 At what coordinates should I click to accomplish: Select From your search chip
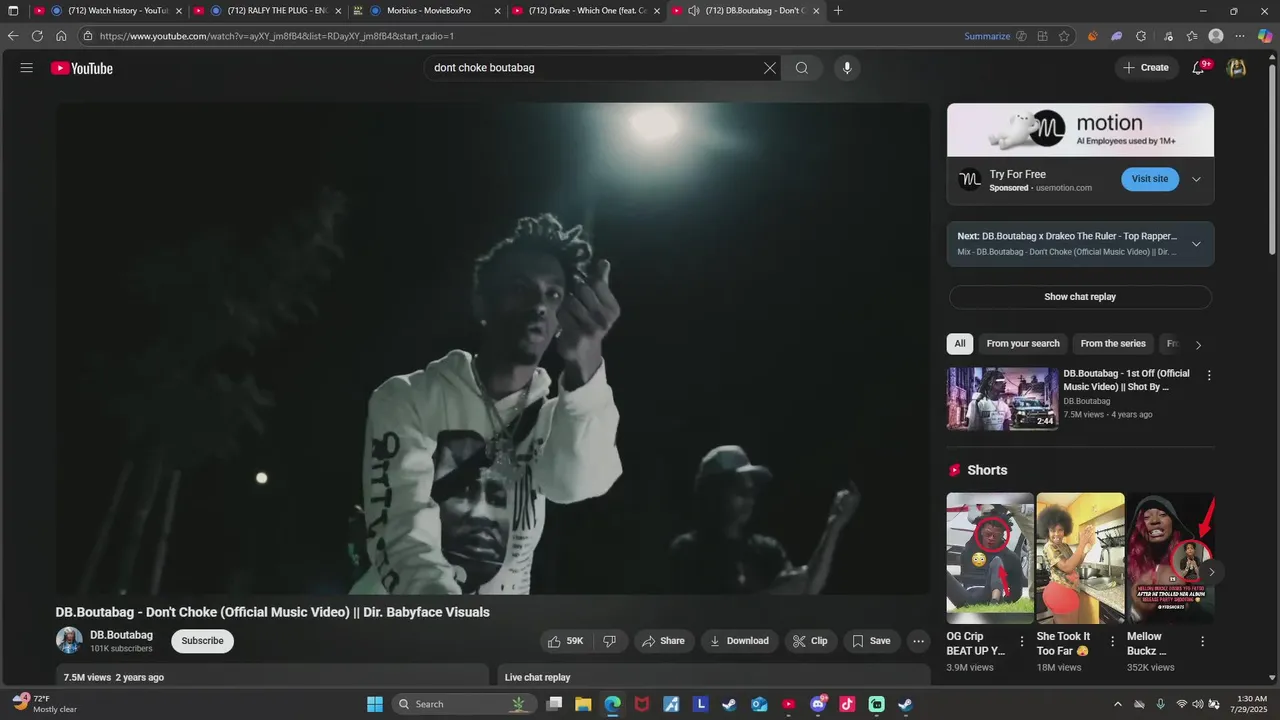coord(1023,344)
